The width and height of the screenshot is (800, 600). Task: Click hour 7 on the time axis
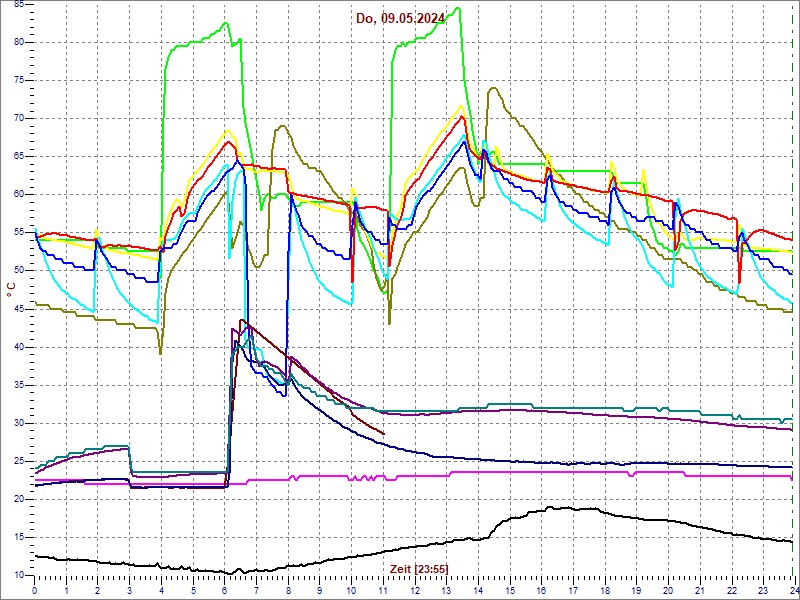click(x=257, y=590)
